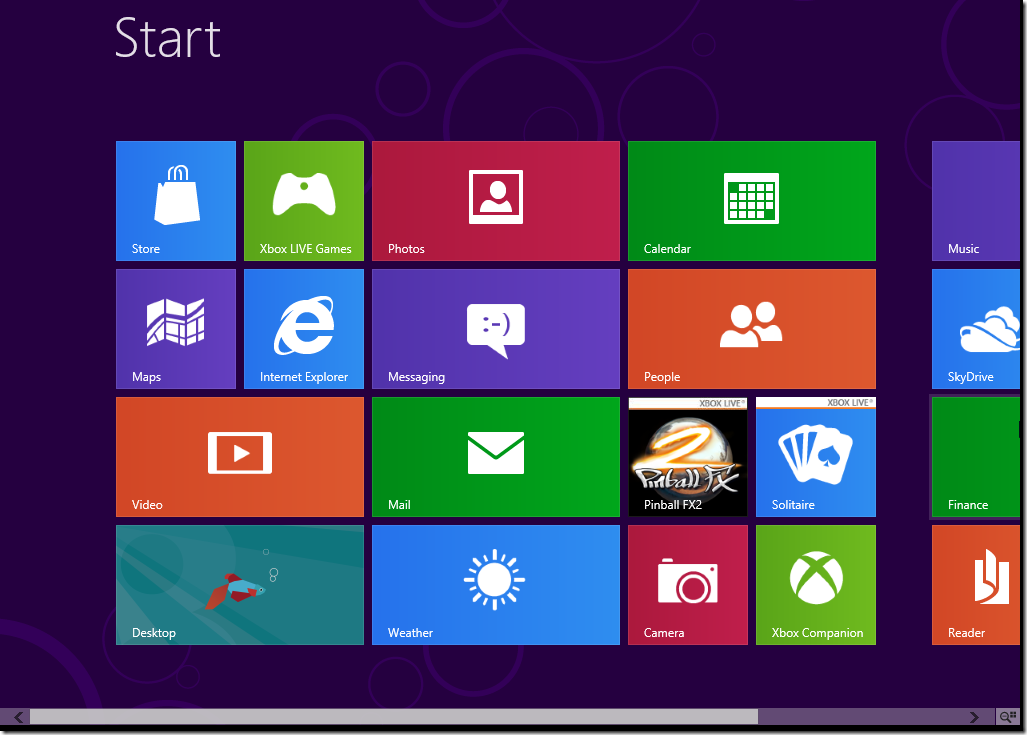Launch the Maps tile

pos(176,329)
